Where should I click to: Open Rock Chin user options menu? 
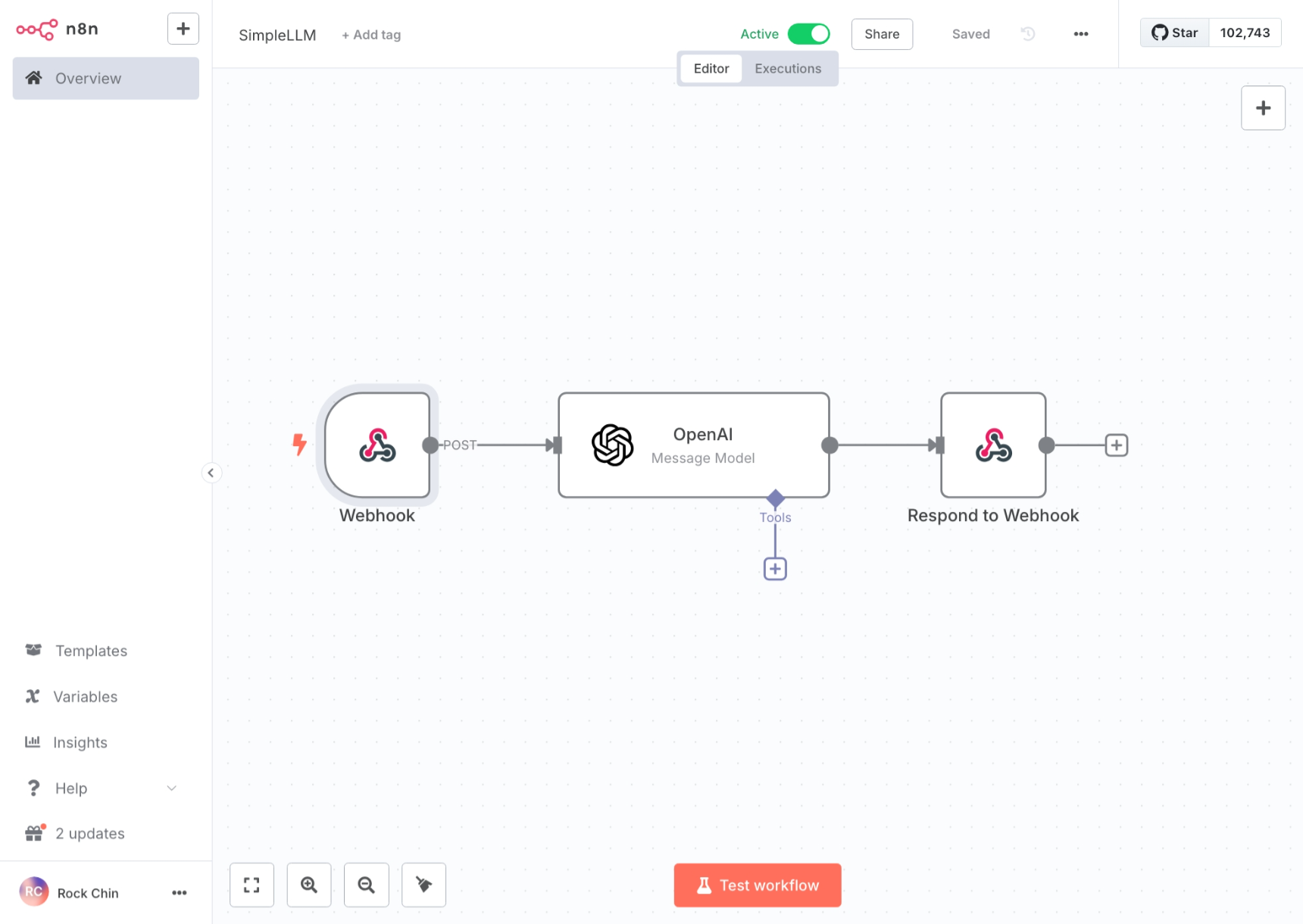coord(179,893)
